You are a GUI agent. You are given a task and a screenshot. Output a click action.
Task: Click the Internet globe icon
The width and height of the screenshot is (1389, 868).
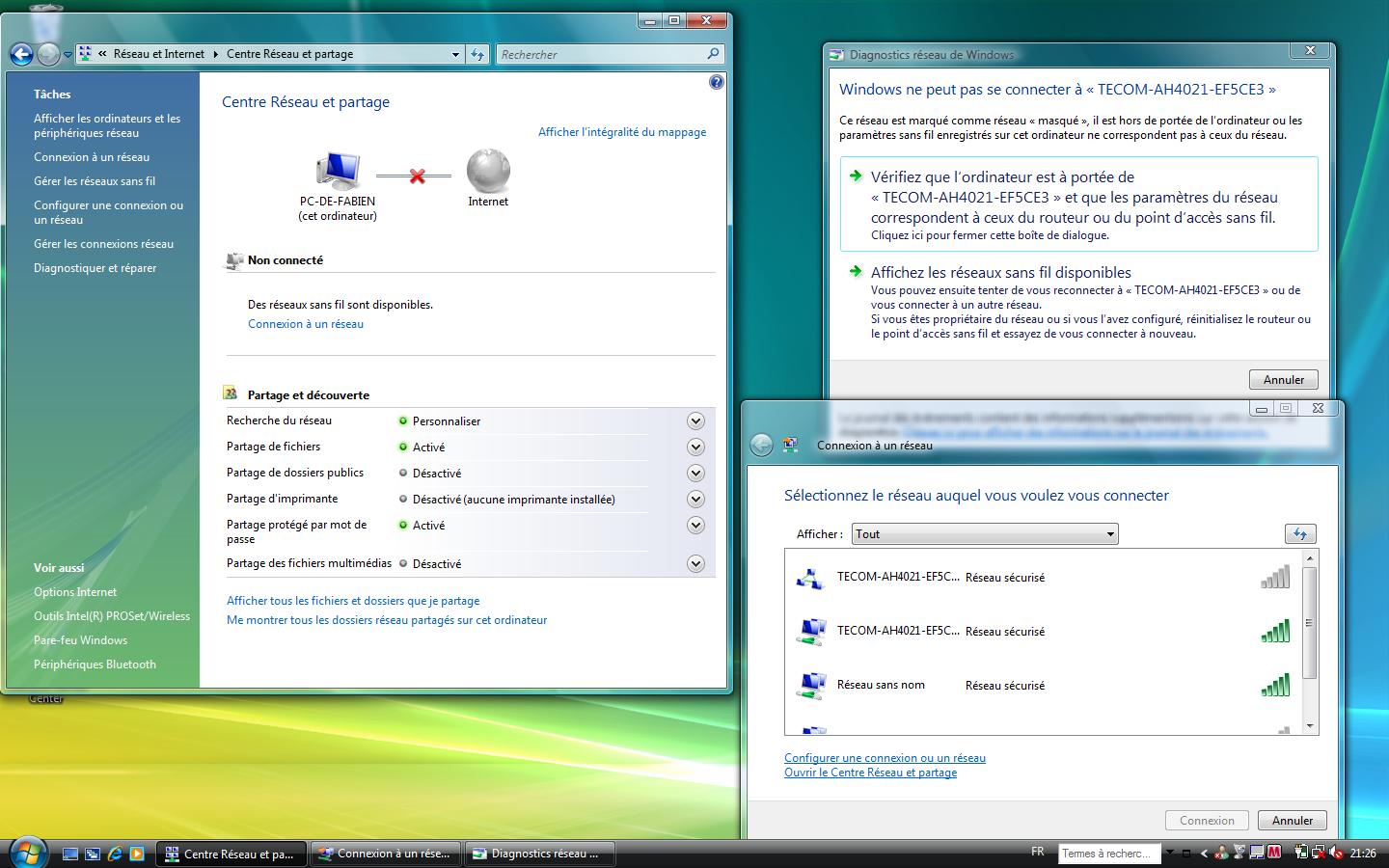tap(488, 171)
